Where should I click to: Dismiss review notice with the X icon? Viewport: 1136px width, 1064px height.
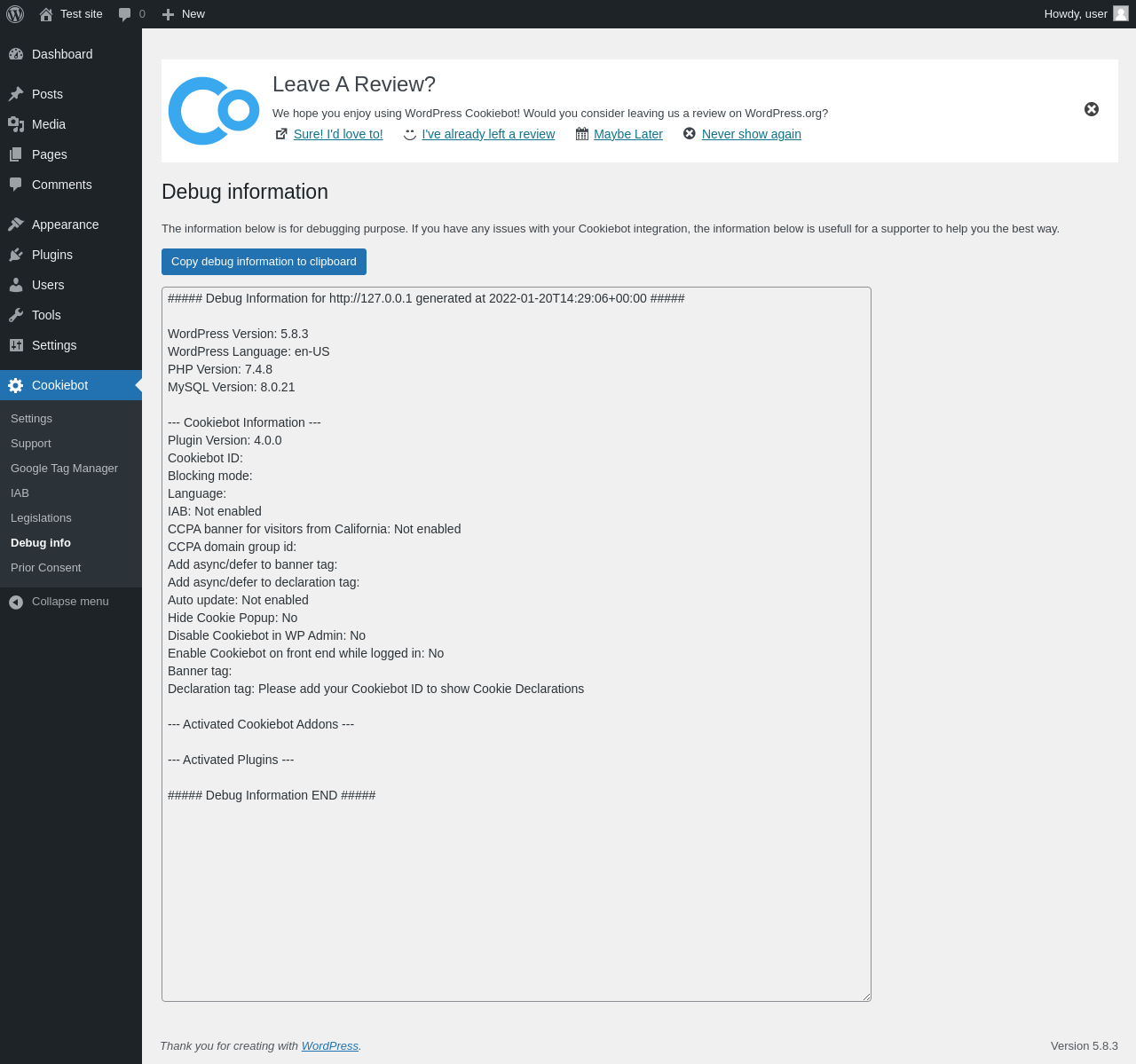[x=1092, y=109]
